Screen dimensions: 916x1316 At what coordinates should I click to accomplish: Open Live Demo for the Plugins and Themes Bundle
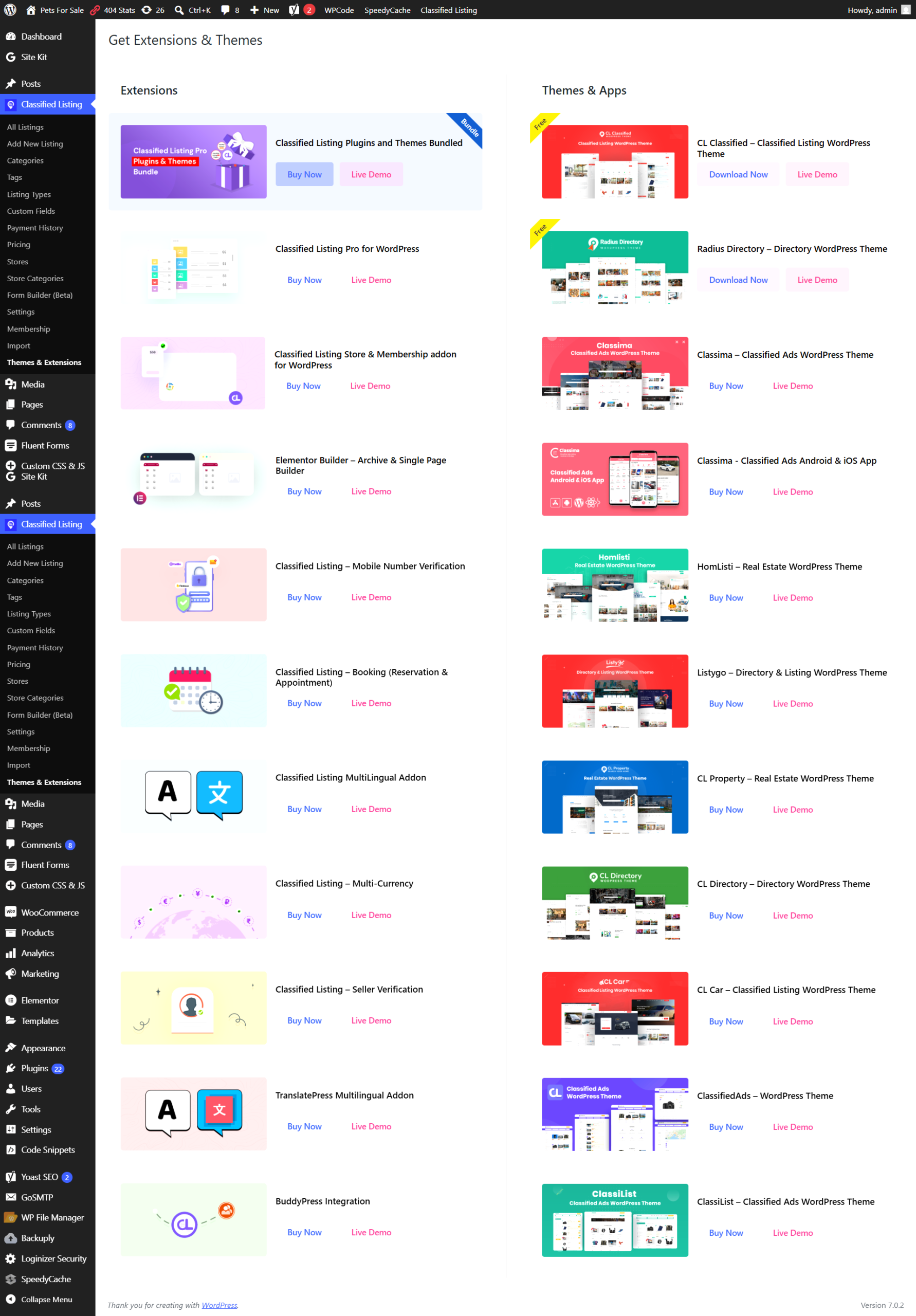pyautogui.click(x=371, y=174)
